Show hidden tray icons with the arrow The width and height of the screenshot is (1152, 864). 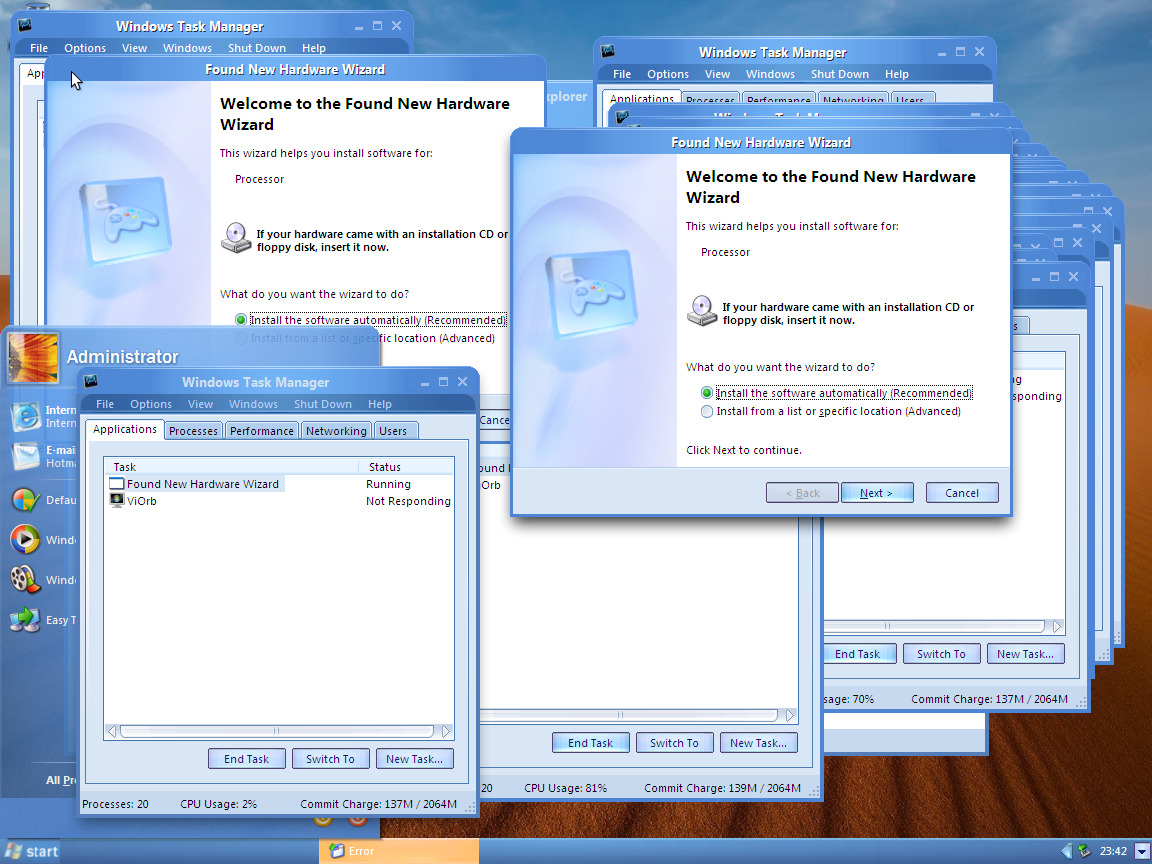point(1066,851)
